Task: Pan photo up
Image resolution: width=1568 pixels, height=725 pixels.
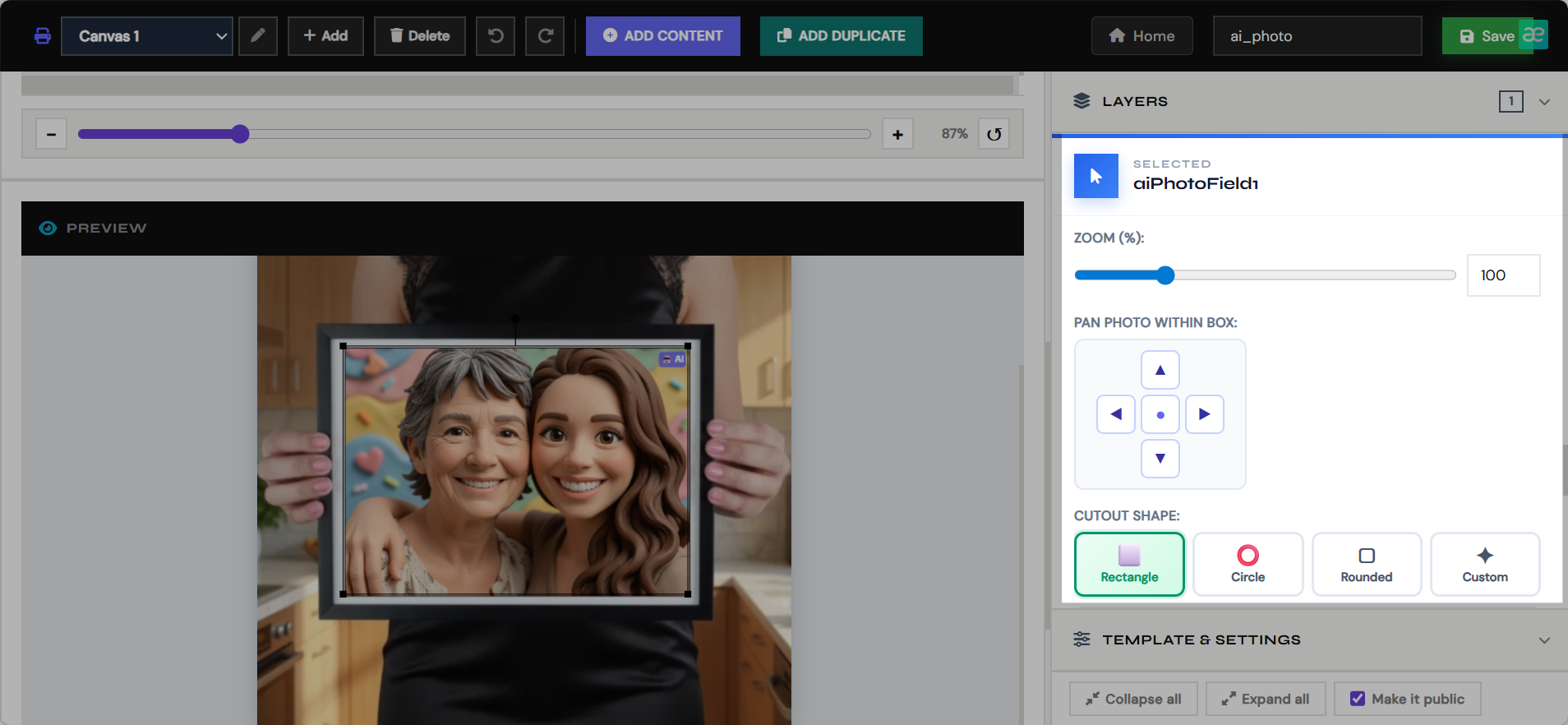Action: tap(1160, 370)
